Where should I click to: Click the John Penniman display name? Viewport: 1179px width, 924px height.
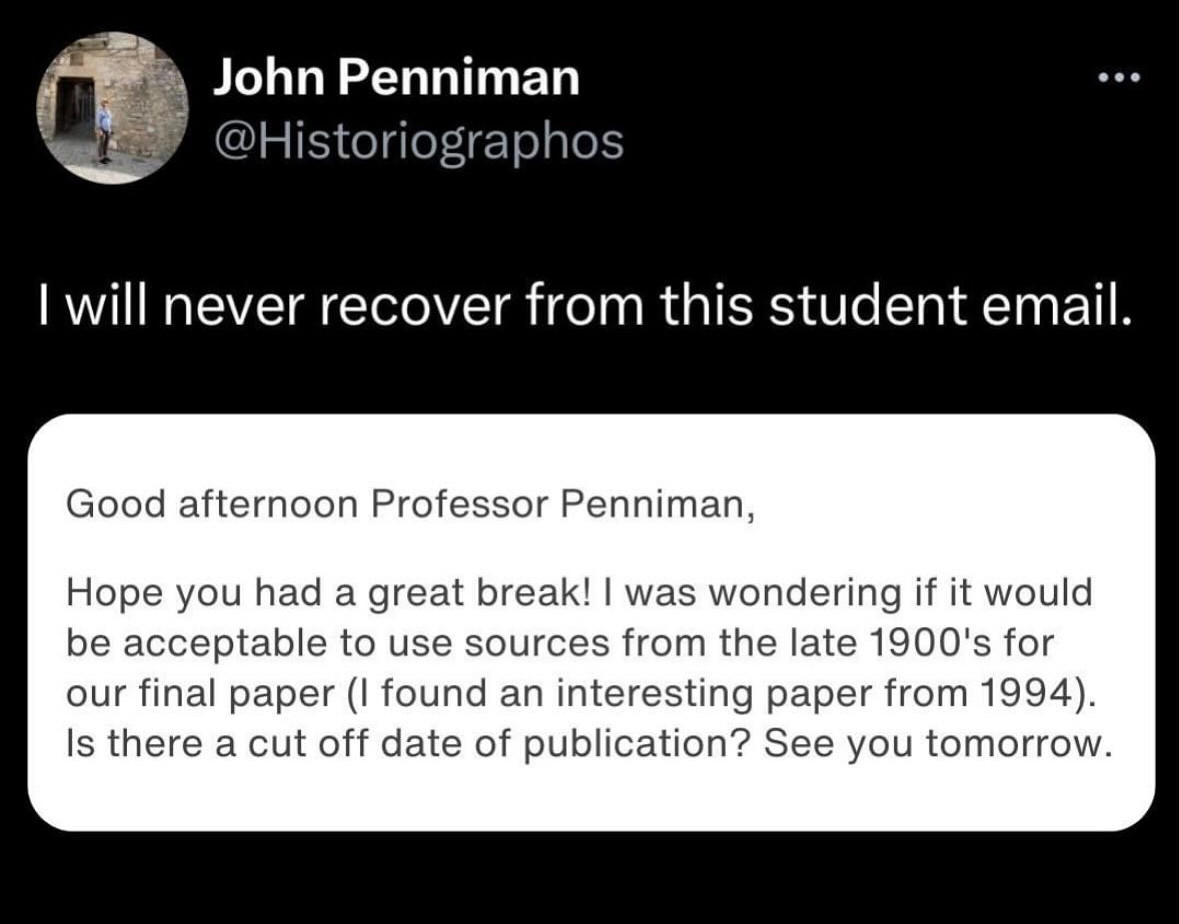[x=396, y=77]
